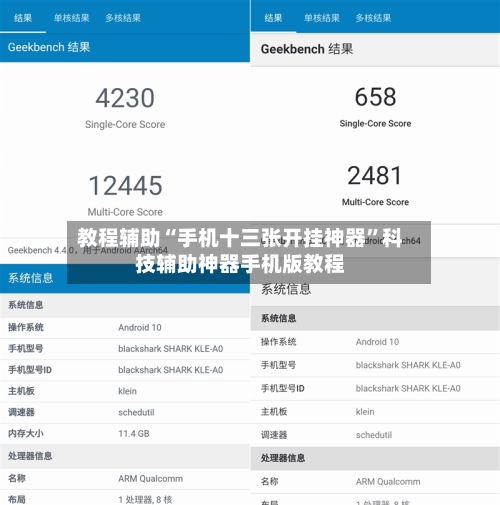The height and width of the screenshot is (505, 500).
Task: Click right 手机型号ID row label
Action: pos(282,388)
